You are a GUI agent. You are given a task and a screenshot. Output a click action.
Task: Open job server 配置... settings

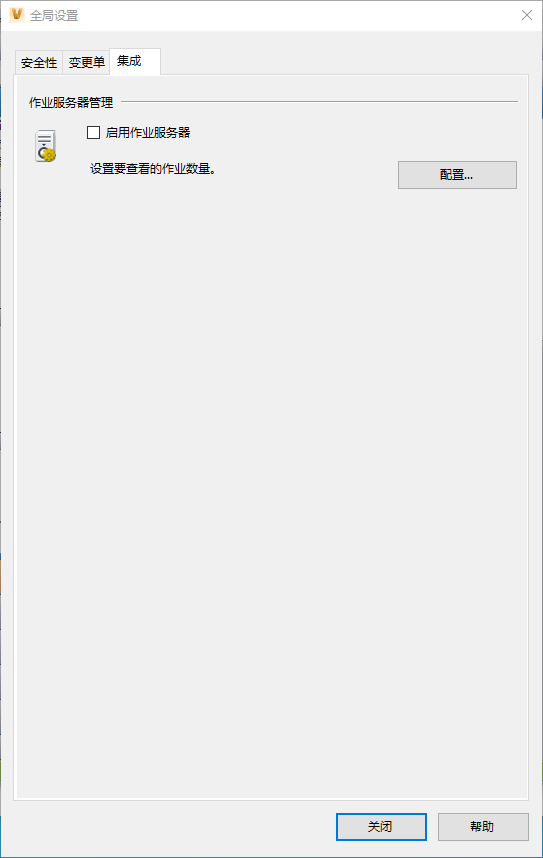[457, 175]
